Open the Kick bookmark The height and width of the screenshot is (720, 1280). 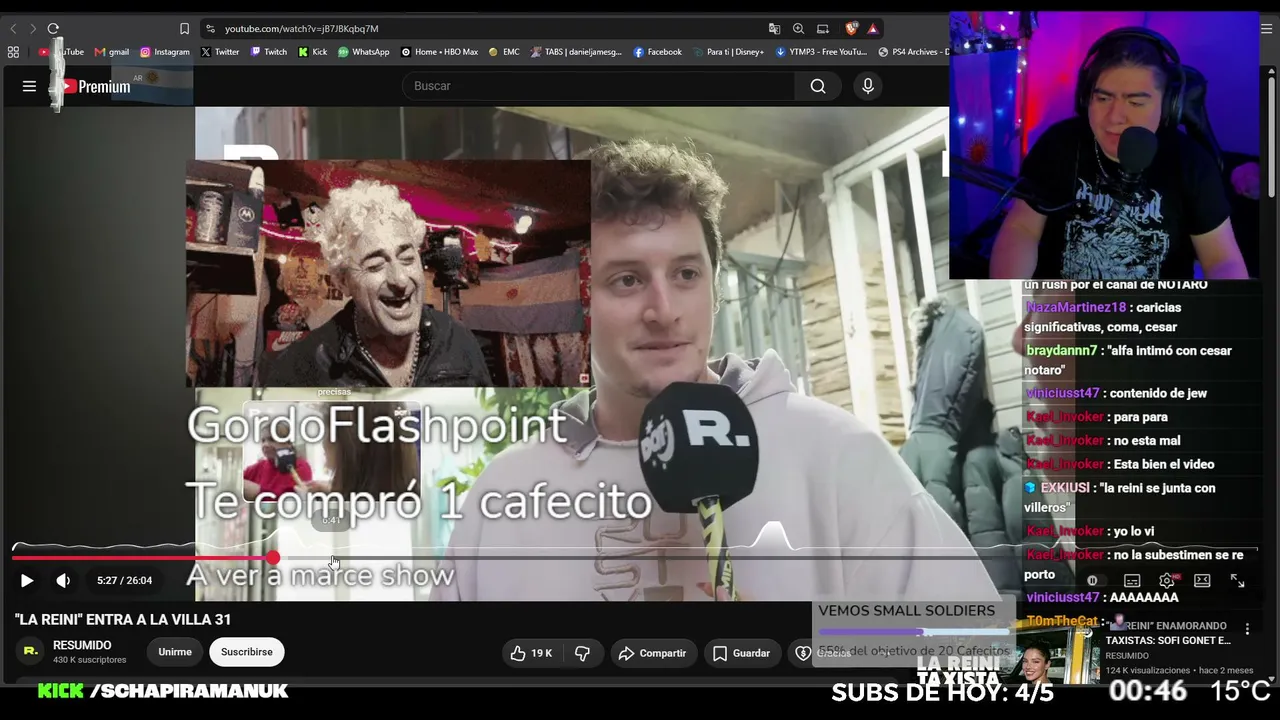pyautogui.click(x=313, y=52)
